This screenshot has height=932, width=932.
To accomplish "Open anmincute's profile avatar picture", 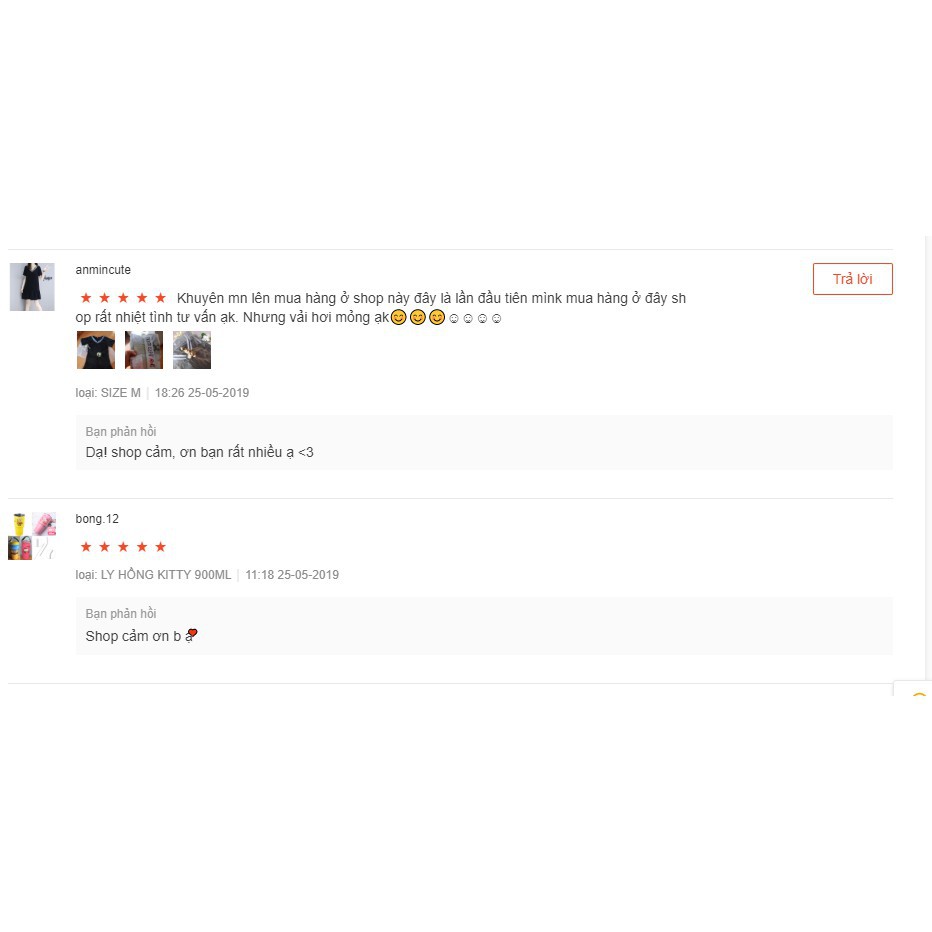I will 32,286.
